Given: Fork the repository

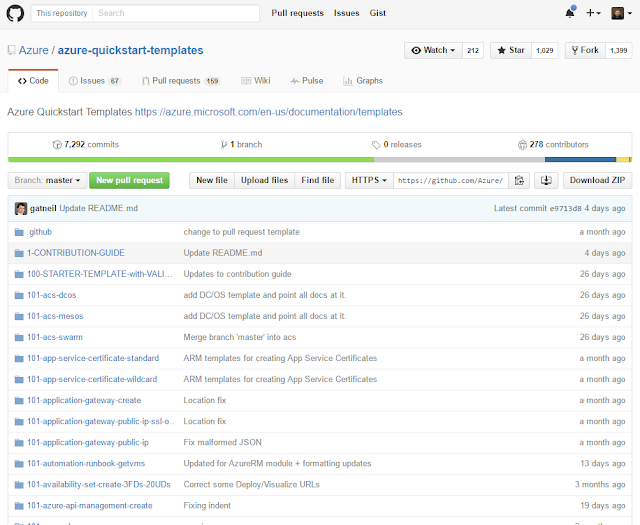Looking at the screenshot, I should coord(585,50).
